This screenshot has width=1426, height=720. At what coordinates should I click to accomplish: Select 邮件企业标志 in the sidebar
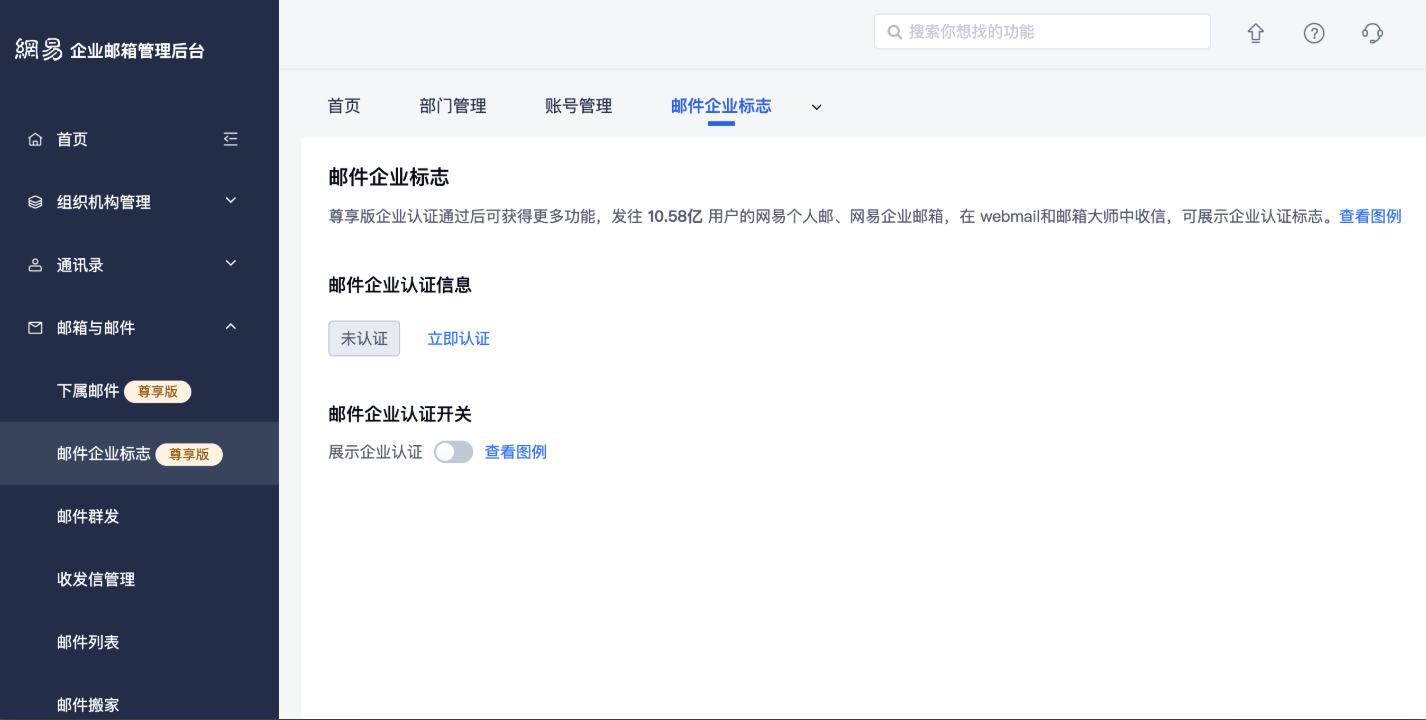(139, 454)
